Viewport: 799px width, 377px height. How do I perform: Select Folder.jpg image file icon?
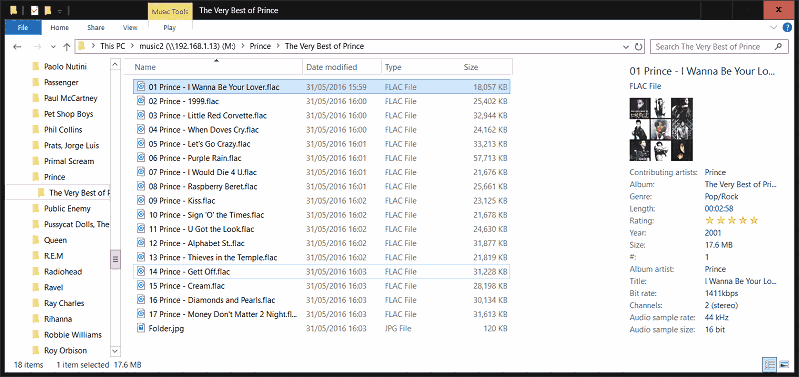(x=141, y=329)
